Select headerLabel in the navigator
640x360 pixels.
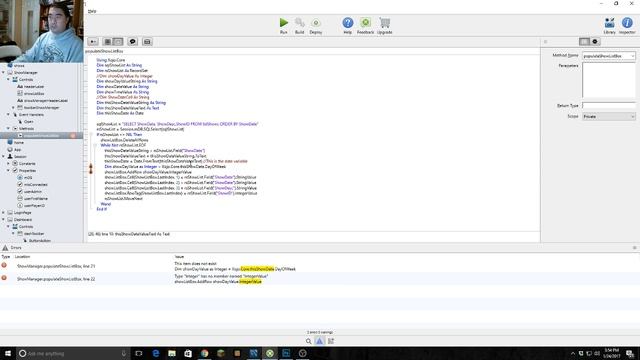33,87
